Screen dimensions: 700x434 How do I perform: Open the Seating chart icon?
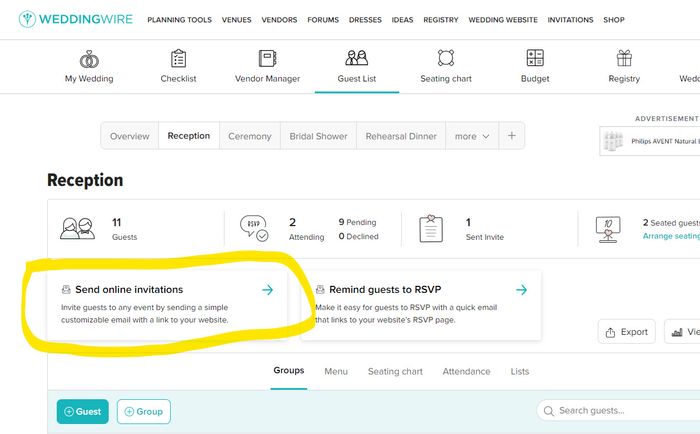tap(447, 59)
